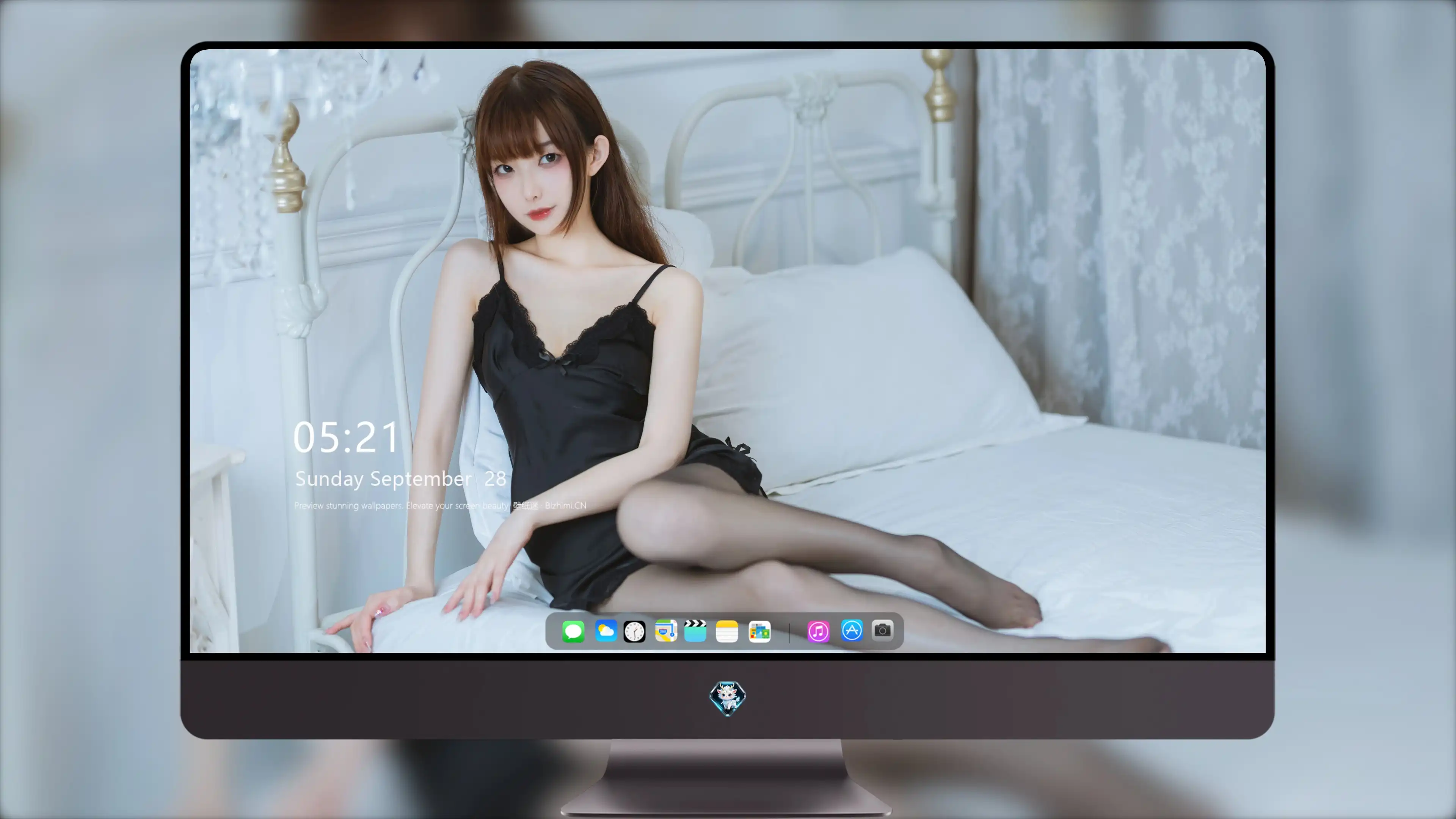This screenshot has height=819, width=1456.
Task: Open the green Messages app in dock
Action: (x=573, y=631)
